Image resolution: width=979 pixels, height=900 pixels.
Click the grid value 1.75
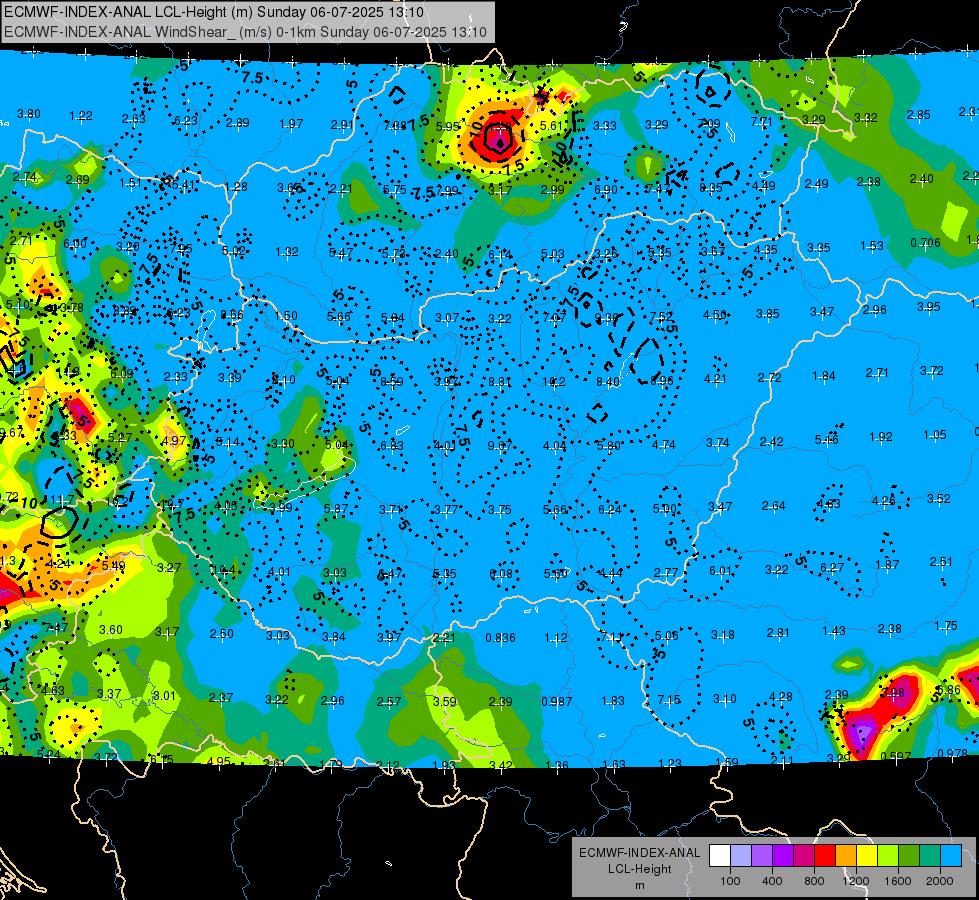(946, 625)
